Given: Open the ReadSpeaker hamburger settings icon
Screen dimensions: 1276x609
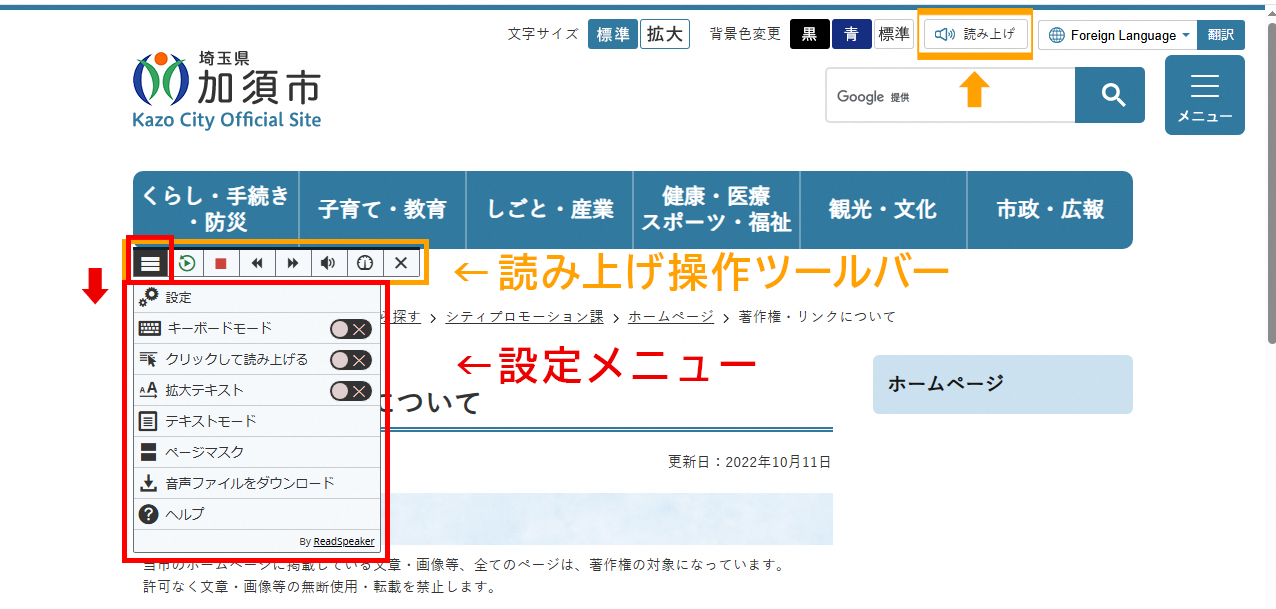Looking at the screenshot, I should pyautogui.click(x=149, y=262).
